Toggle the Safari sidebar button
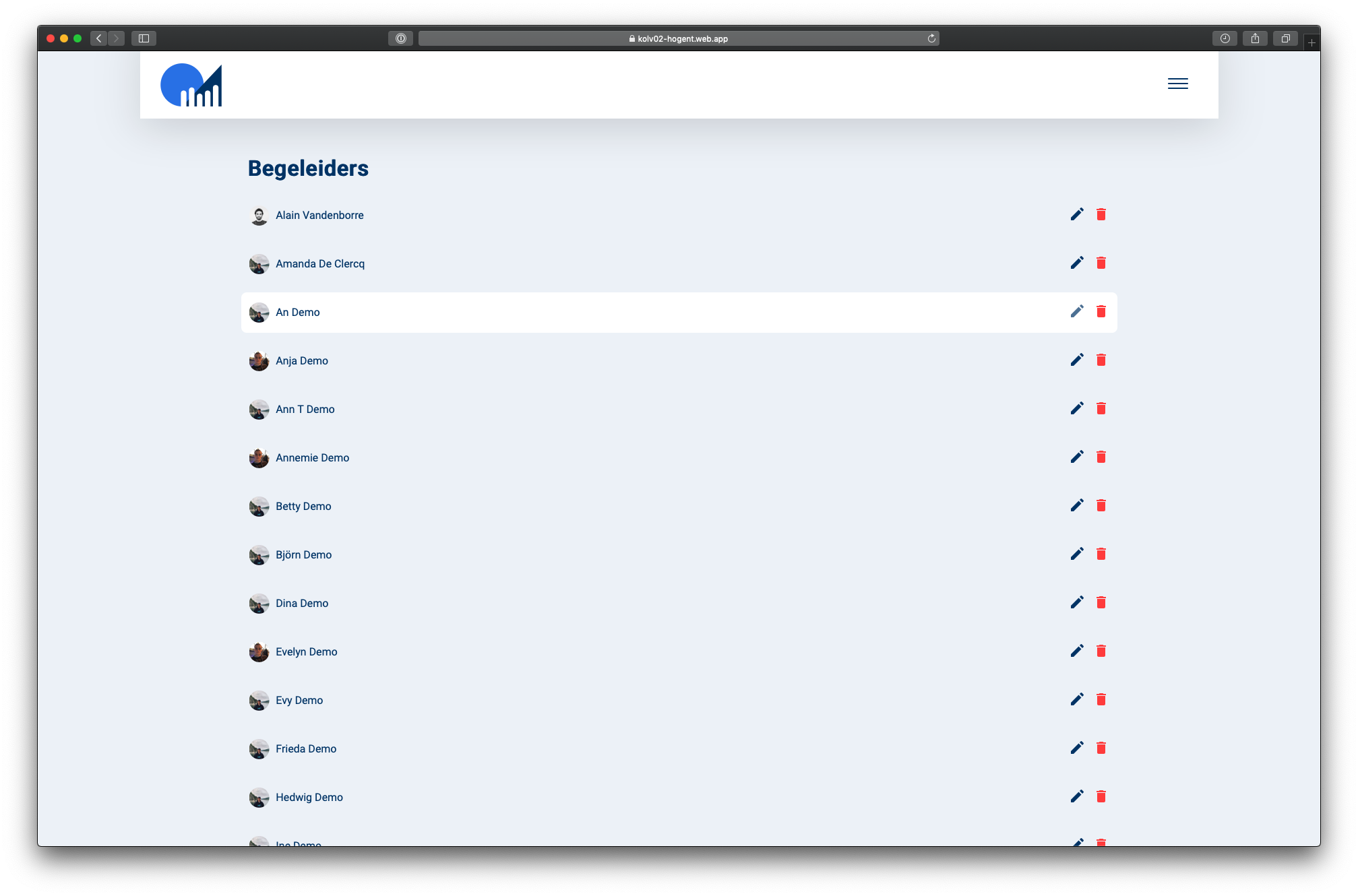1358x896 pixels. (x=144, y=38)
